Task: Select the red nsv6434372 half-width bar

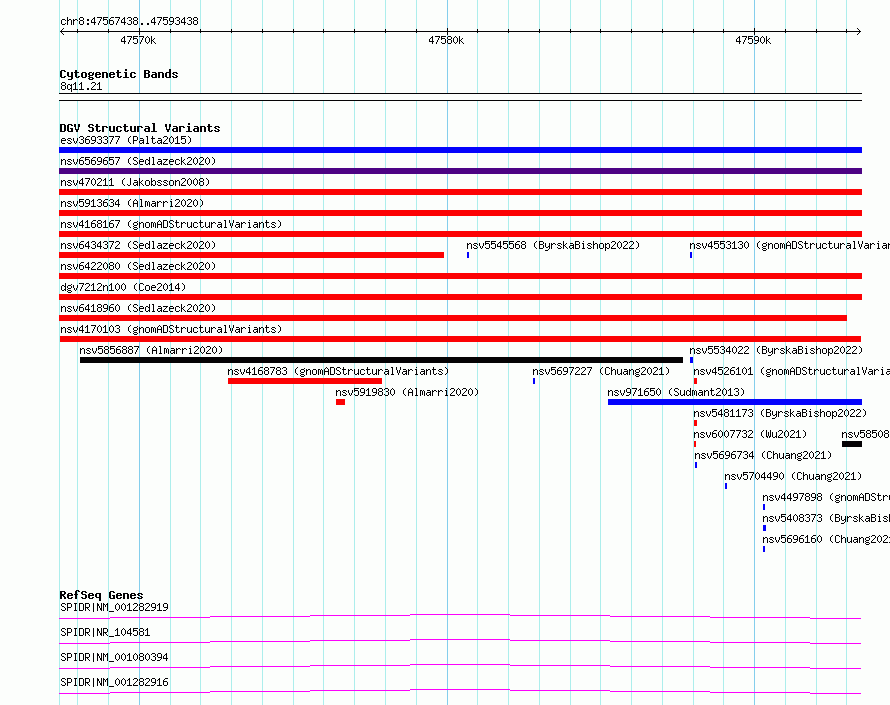Action: pos(251,255)
